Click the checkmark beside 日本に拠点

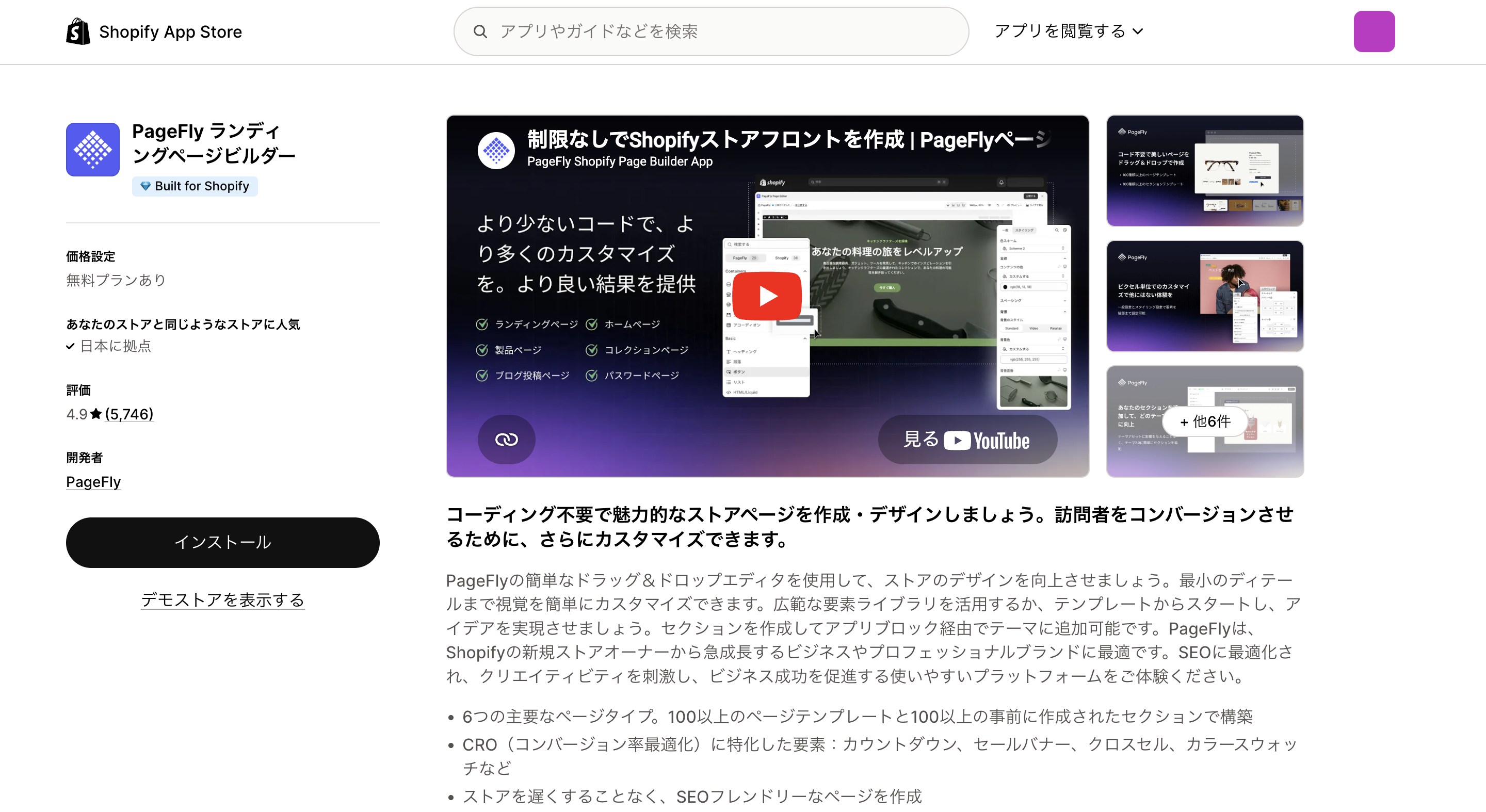tap(70, 346)
